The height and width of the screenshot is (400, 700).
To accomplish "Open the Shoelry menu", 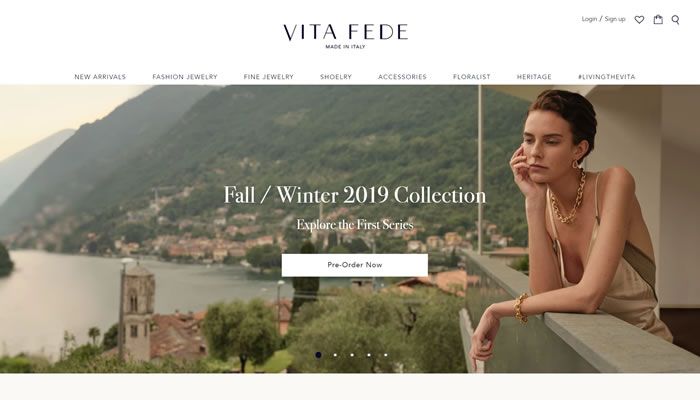I will tap(336, 77).
